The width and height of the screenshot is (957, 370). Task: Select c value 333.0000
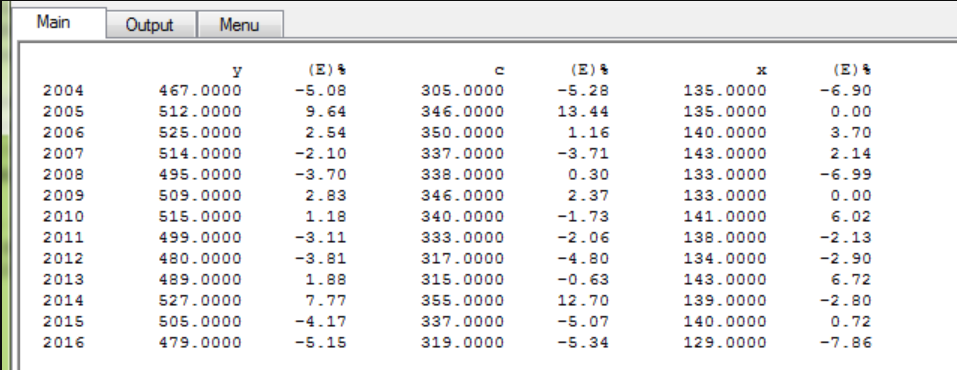(463, 238)
